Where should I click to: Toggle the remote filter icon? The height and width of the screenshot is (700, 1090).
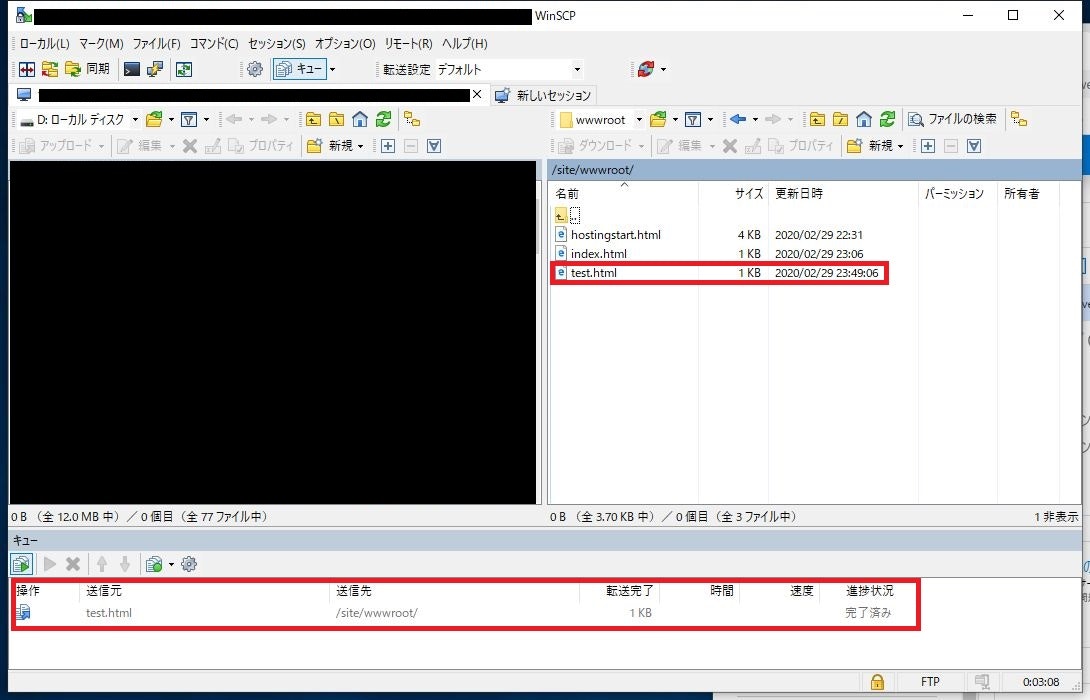[691, 119]
